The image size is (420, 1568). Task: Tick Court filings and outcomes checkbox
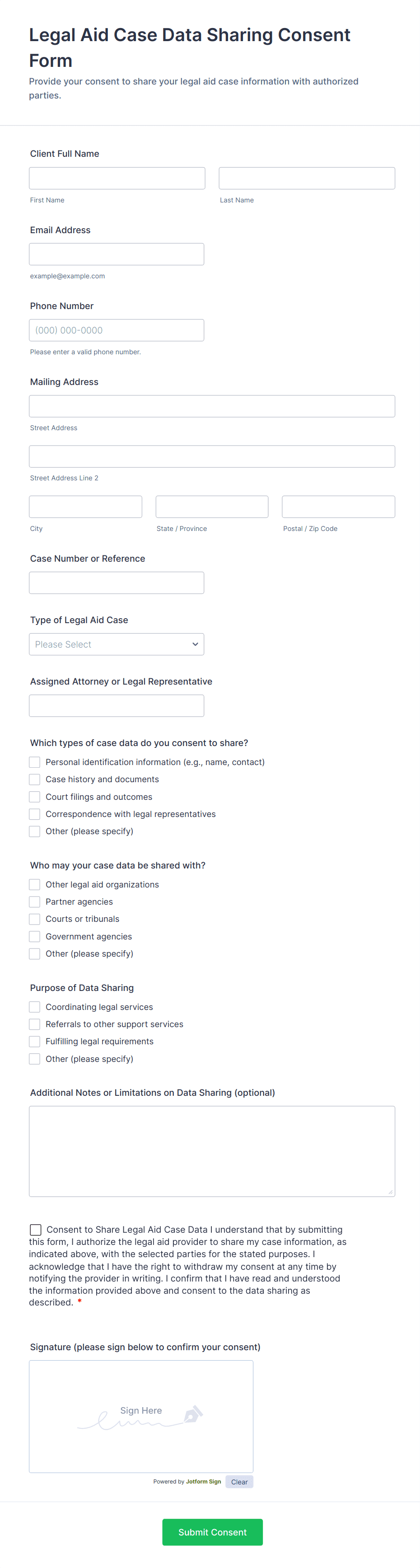[35, 797]
